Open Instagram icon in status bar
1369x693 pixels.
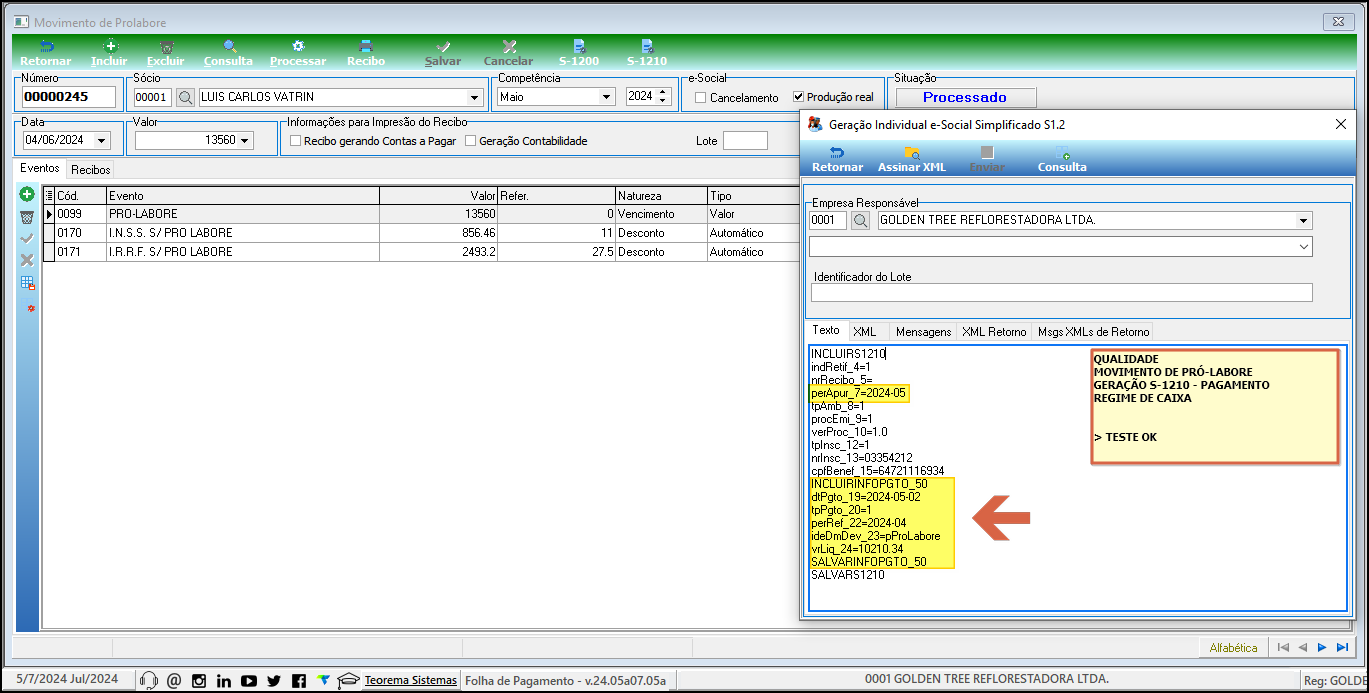tap(199, 680)
